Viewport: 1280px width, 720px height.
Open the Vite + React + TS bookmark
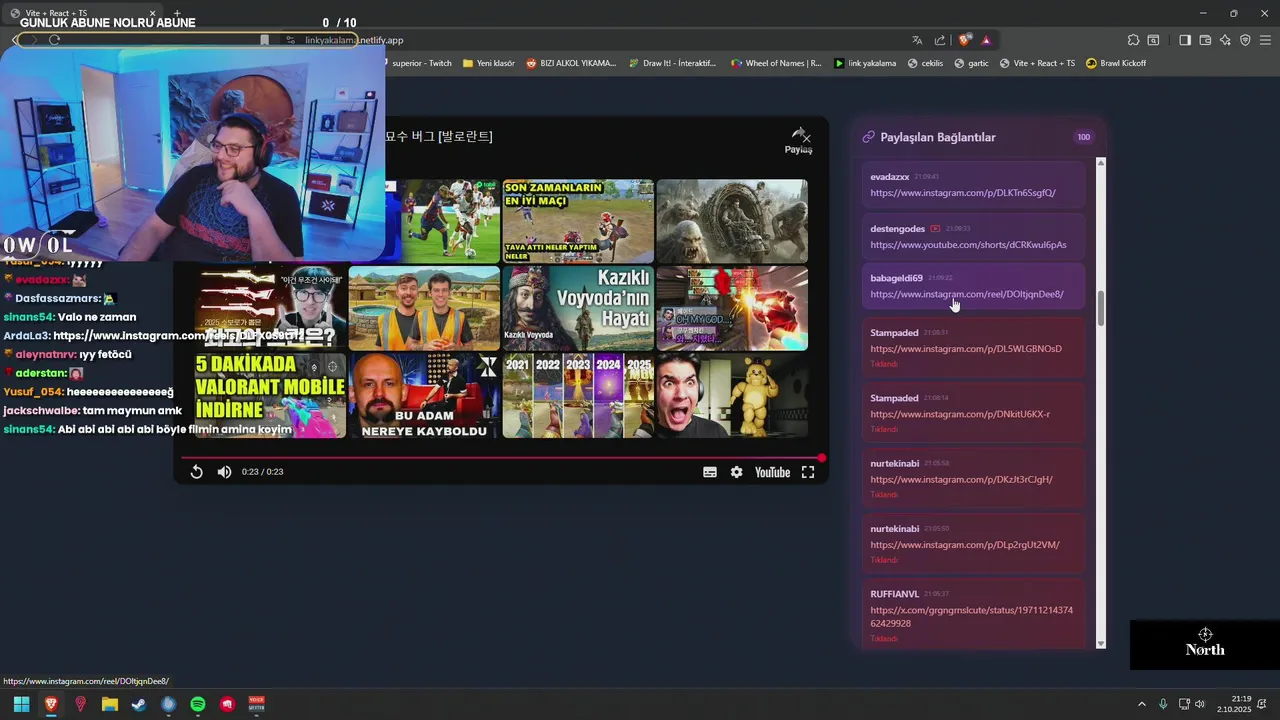click(x=1037, y=63)
